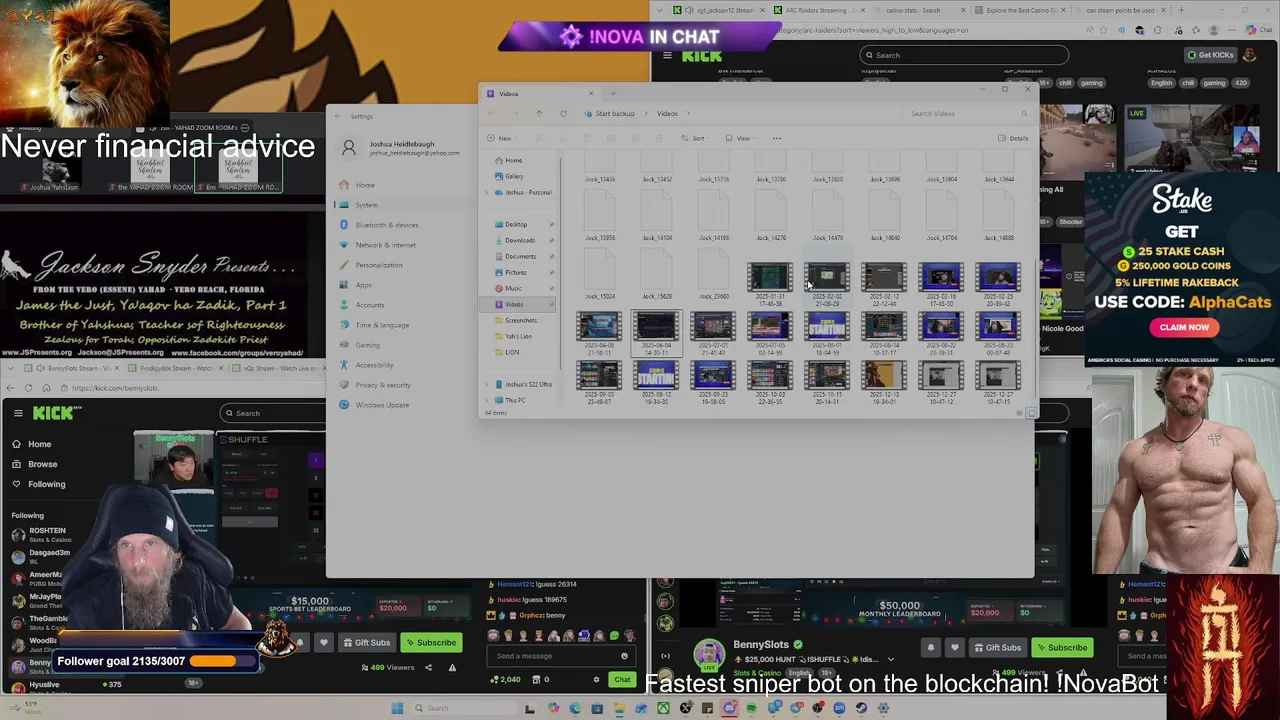Image resolution: width=1280 pixels, height=720 pixels.
Task: Click the Joshua Heidlebaugh account profile in Settings
Action: pos(400,148)
